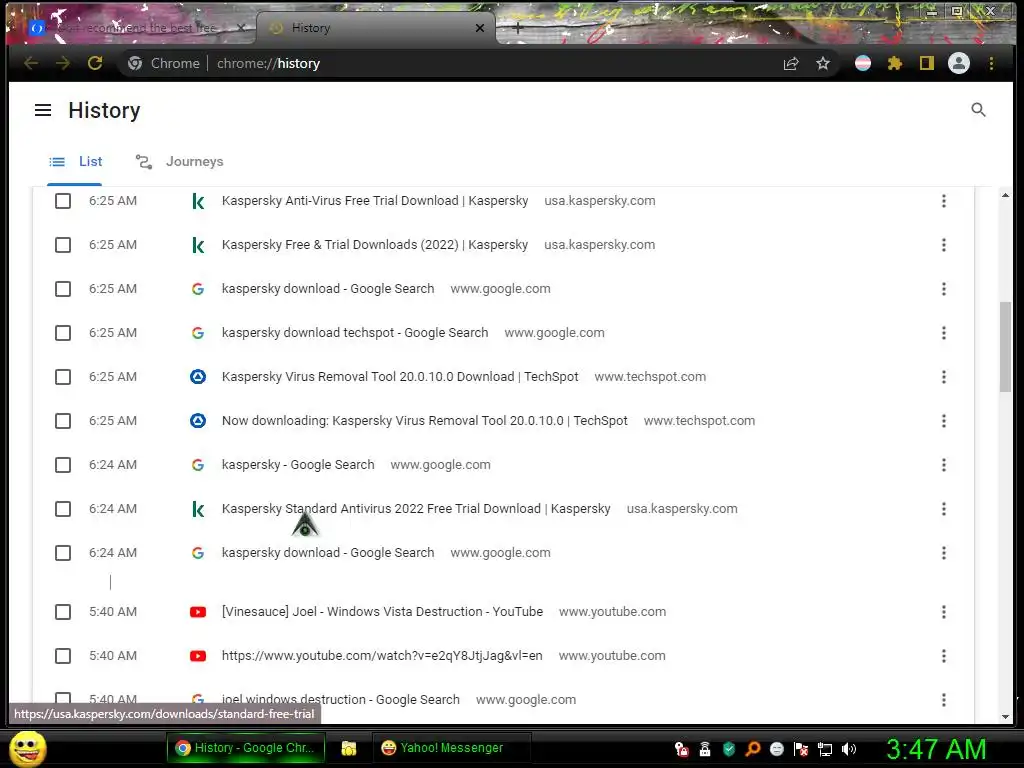This screenshot has width=1024, height=768.
Task: Open Yahoo! Messenger taskbar item
Action: (x=451, y=748)
